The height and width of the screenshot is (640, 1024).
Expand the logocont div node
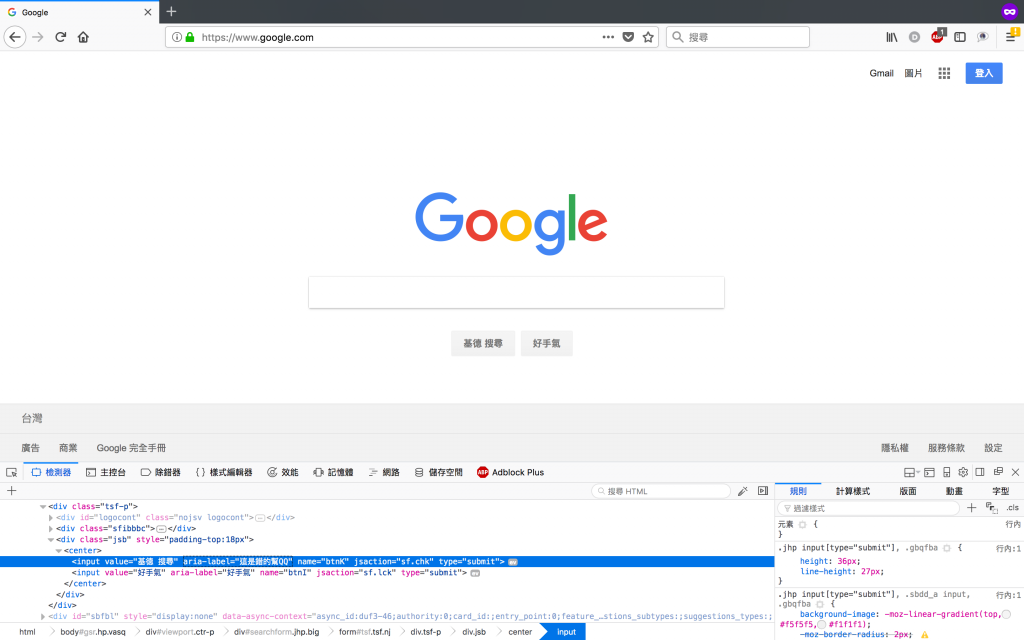tap(51, 517)
